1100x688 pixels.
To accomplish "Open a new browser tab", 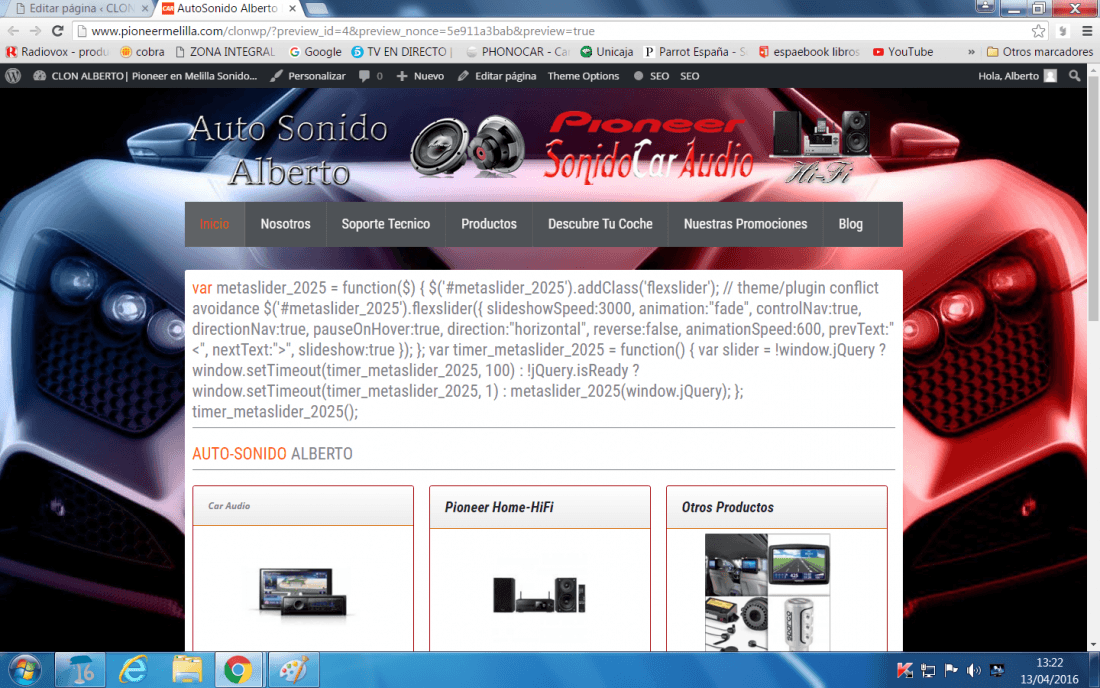I will (317, 9).
